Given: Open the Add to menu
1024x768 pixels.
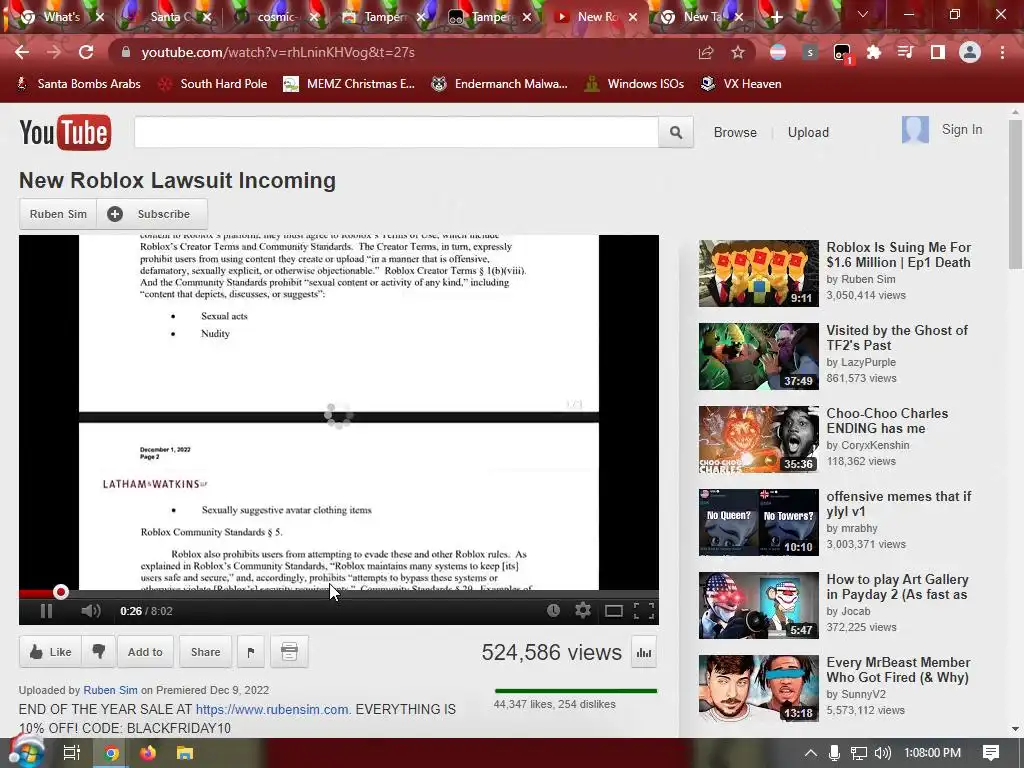Looking at the screenshot, I should click(145, 652).
